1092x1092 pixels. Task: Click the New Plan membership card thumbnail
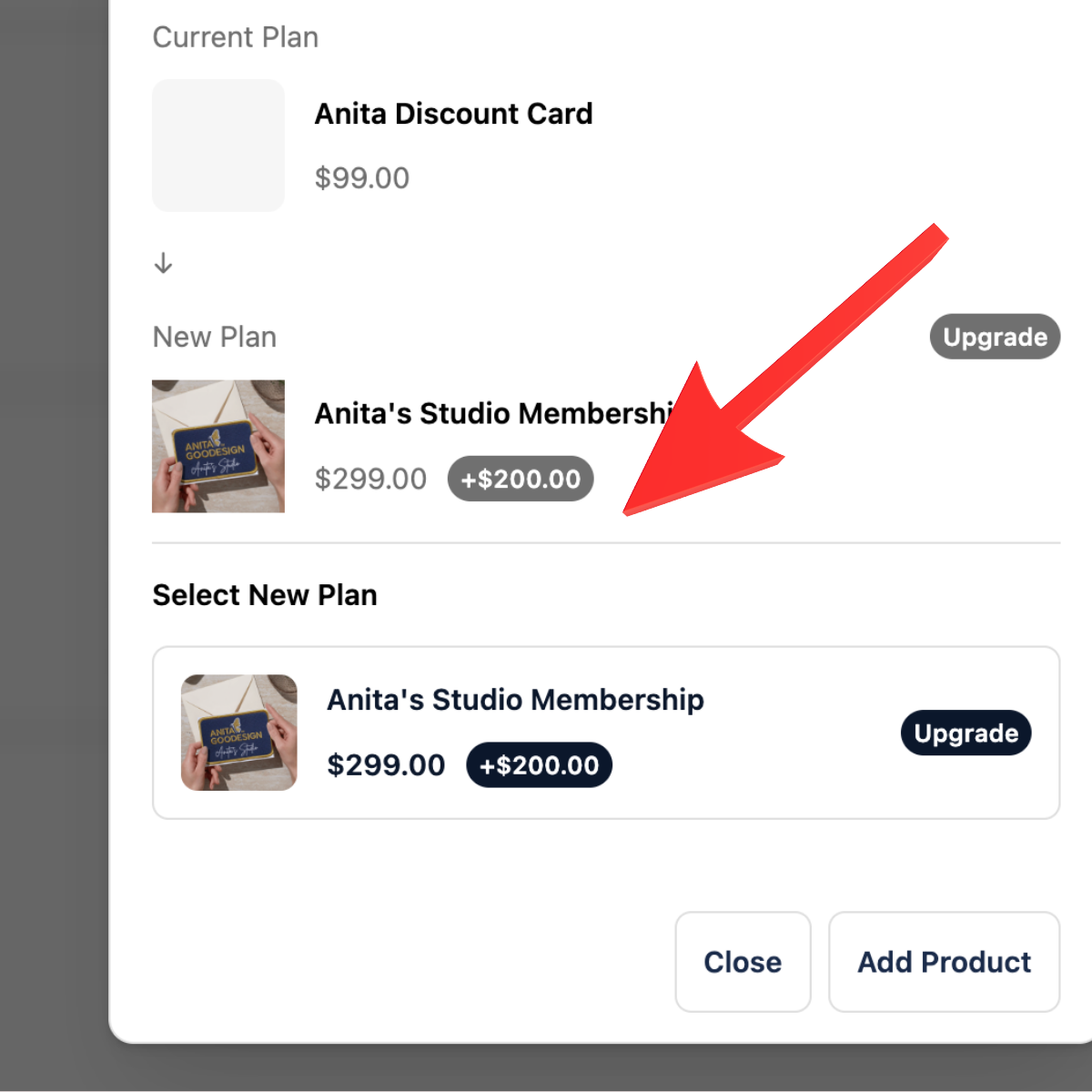click(x=218, y=446)
